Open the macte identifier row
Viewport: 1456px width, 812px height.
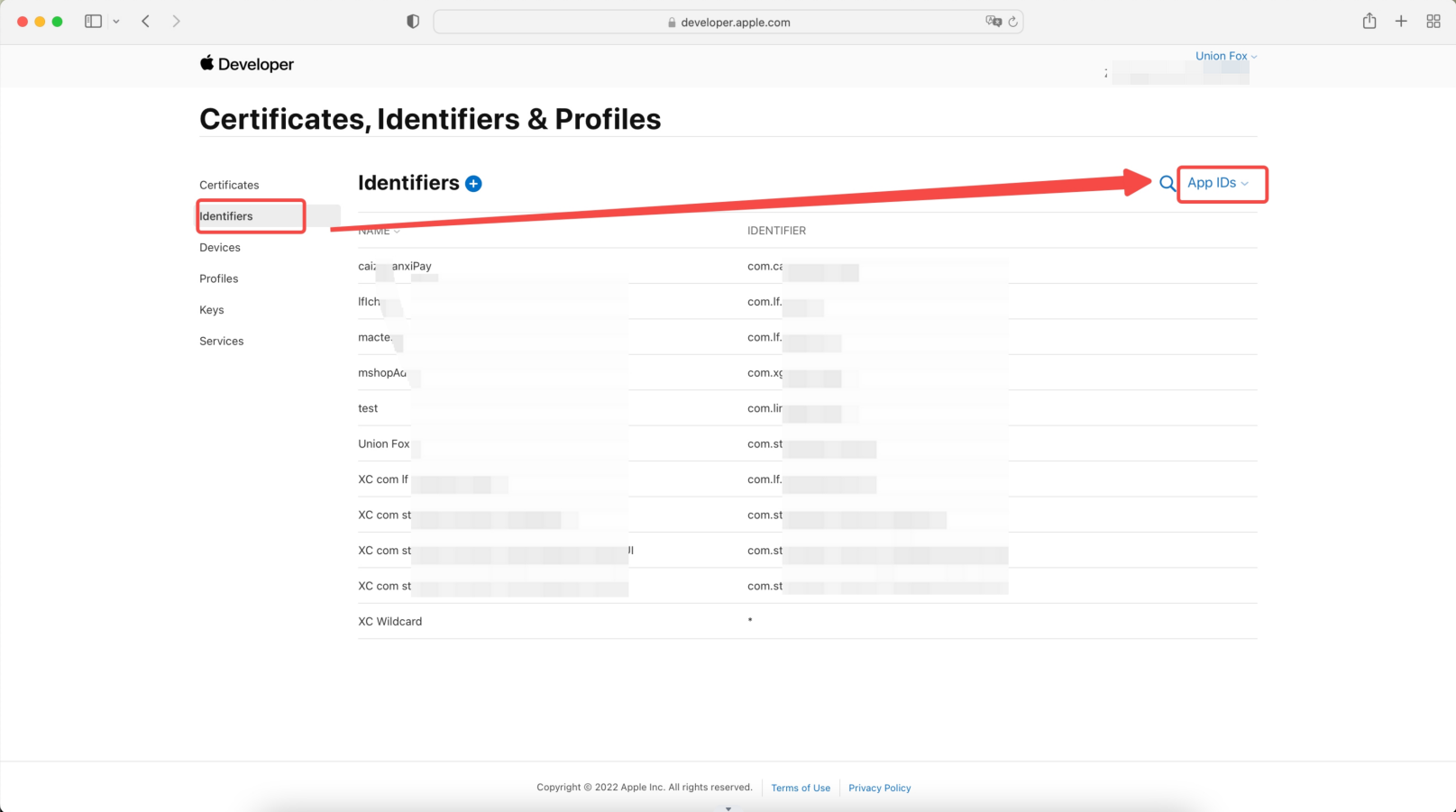[807, 337]
